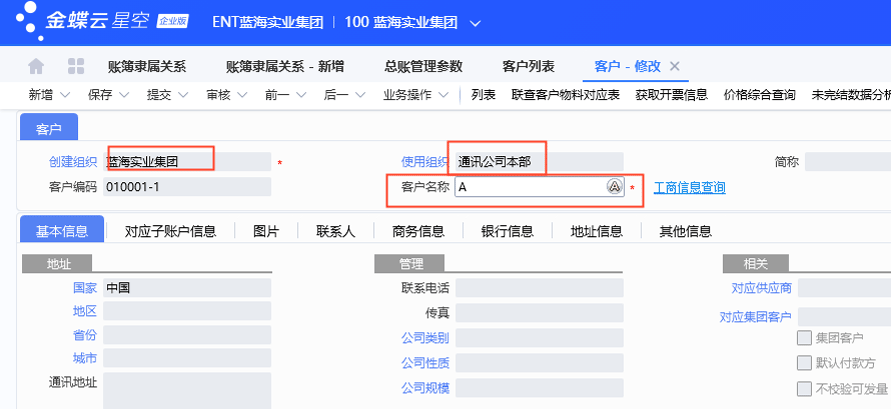The height and width of the screenshot is (409, 891).
Task: Click the 对应集团客户 label link
Action: tap(756, 316)
